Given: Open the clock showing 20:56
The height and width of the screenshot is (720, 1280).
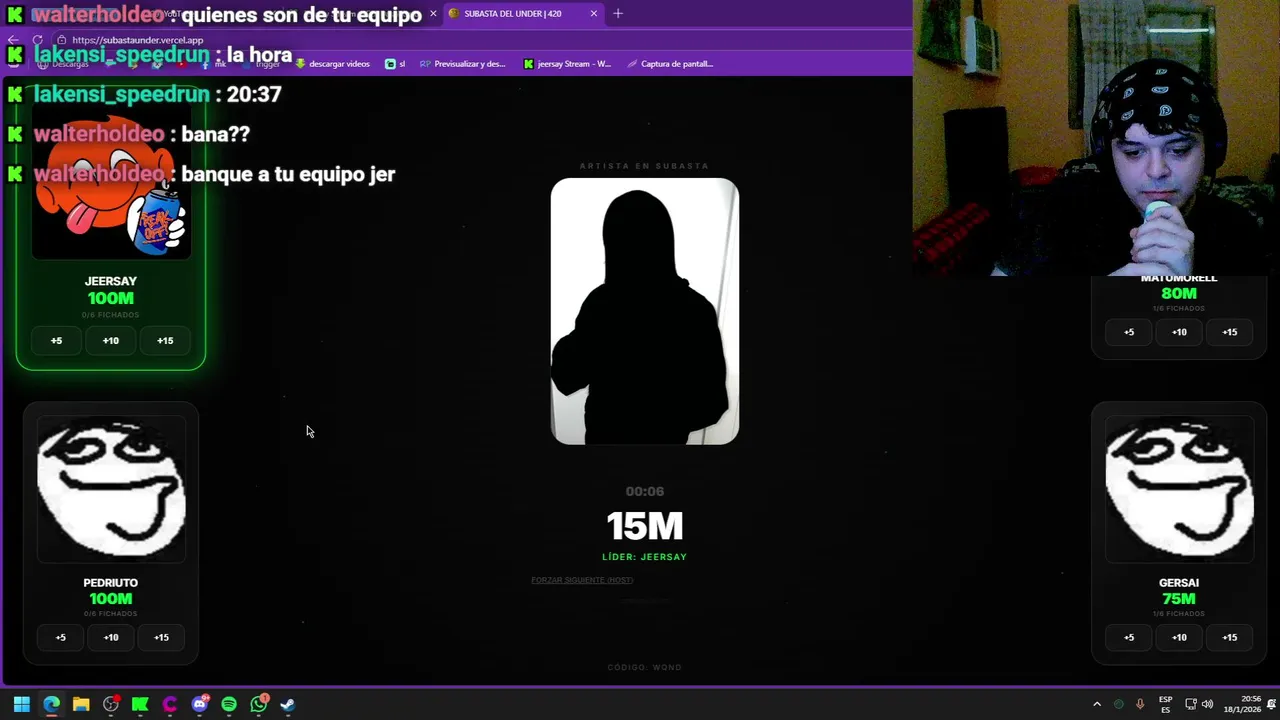Looking at the screenshot, I should coord(1245,704).
